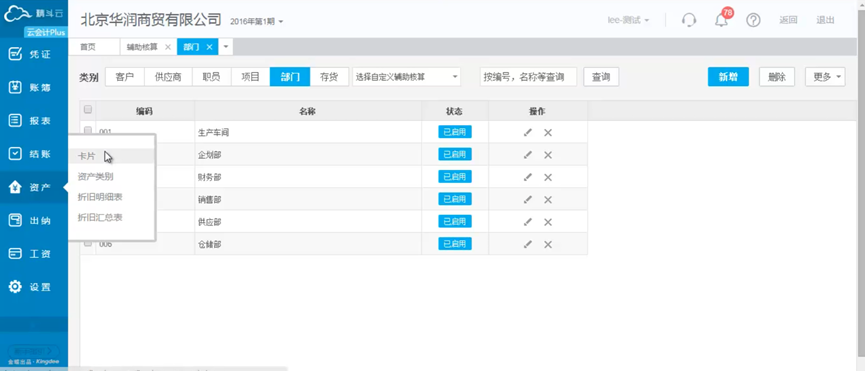Check the box for row 006 仓储部

[88, 243]
